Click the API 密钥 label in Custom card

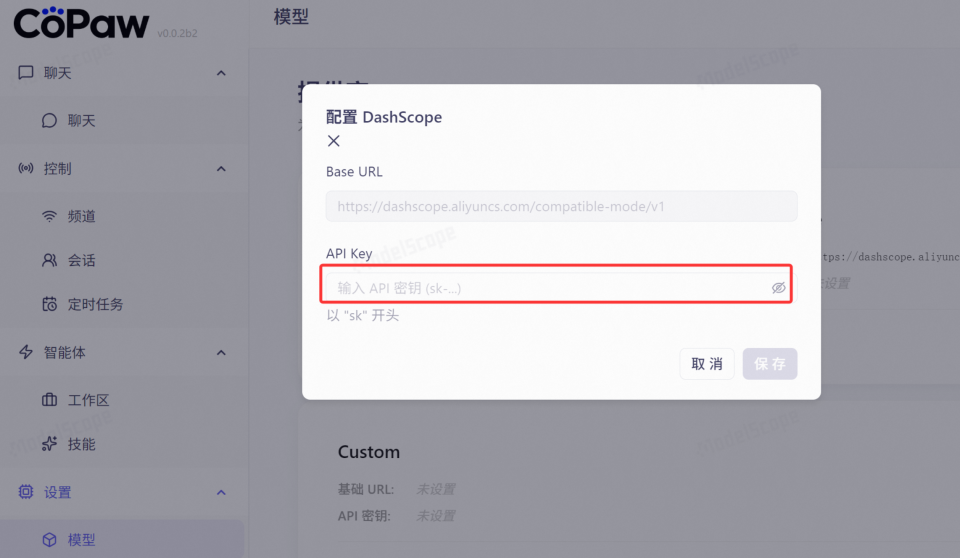click(364, 516)
